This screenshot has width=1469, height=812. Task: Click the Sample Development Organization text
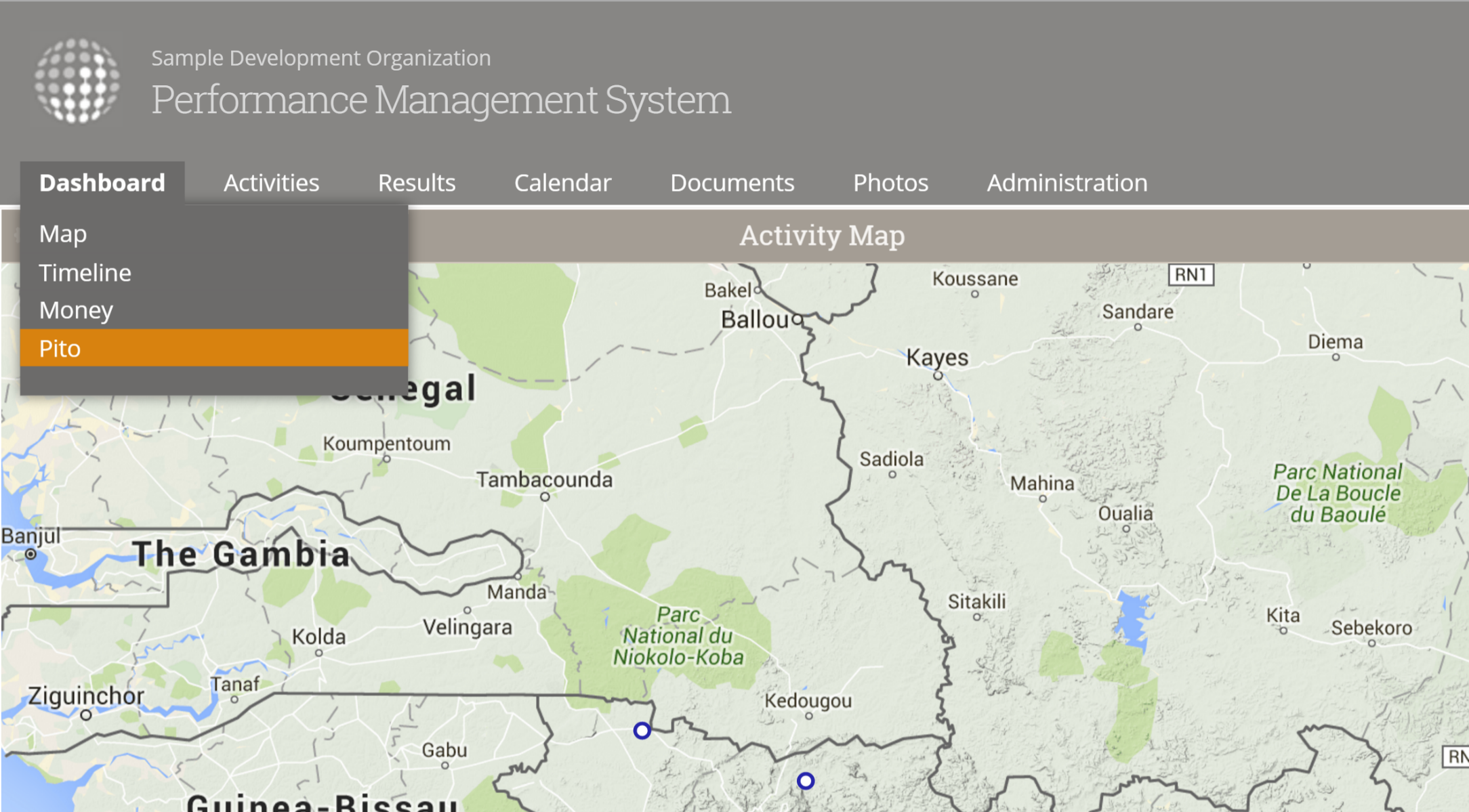click(x=320, y=58)
